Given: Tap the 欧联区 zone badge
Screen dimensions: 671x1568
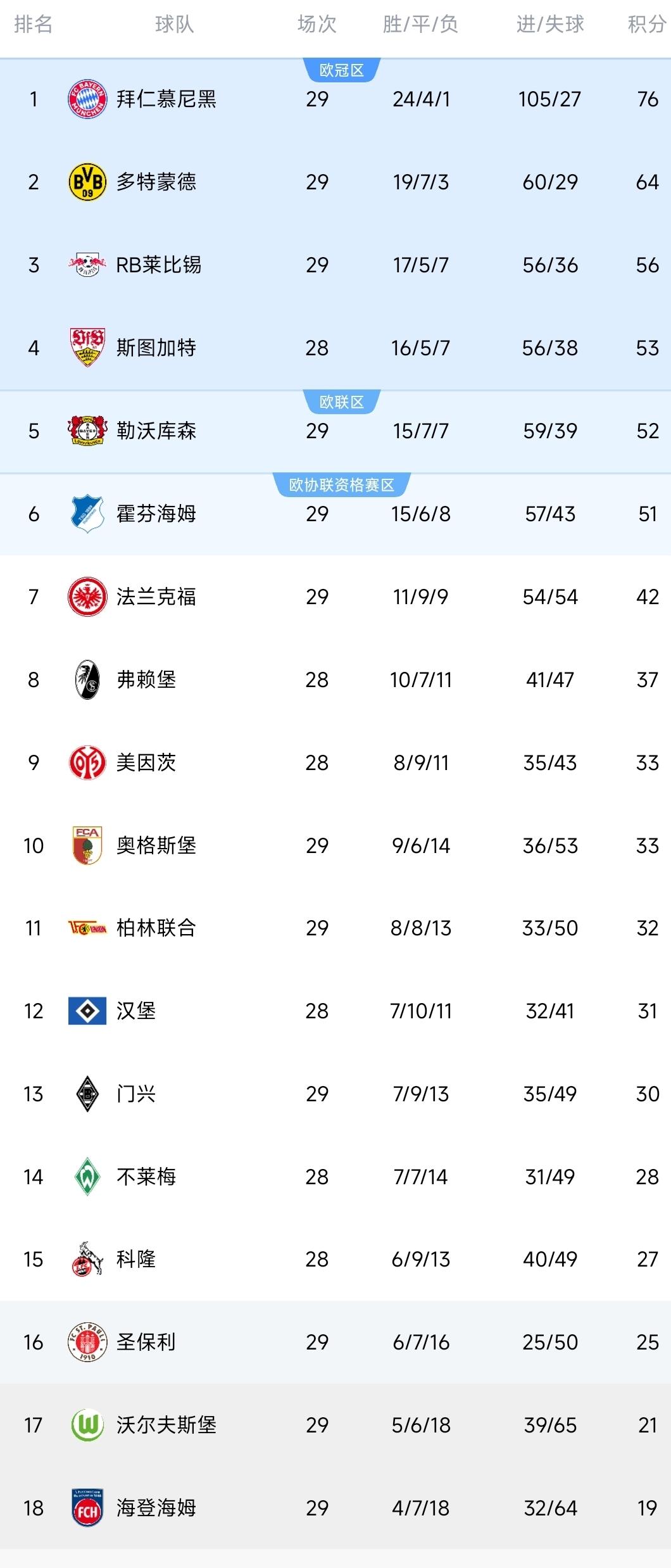Looking at the screenshot, I should (x=342, y=402).
